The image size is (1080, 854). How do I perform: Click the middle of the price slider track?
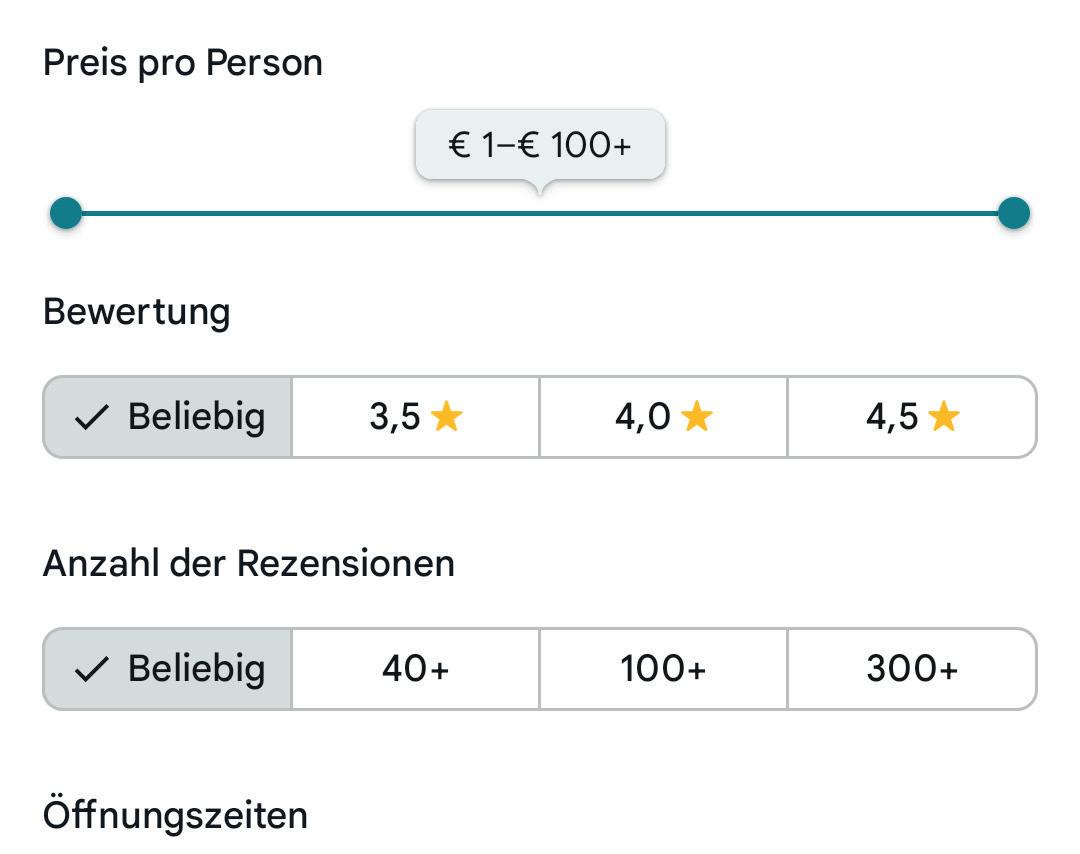click(x=540, y=213)
